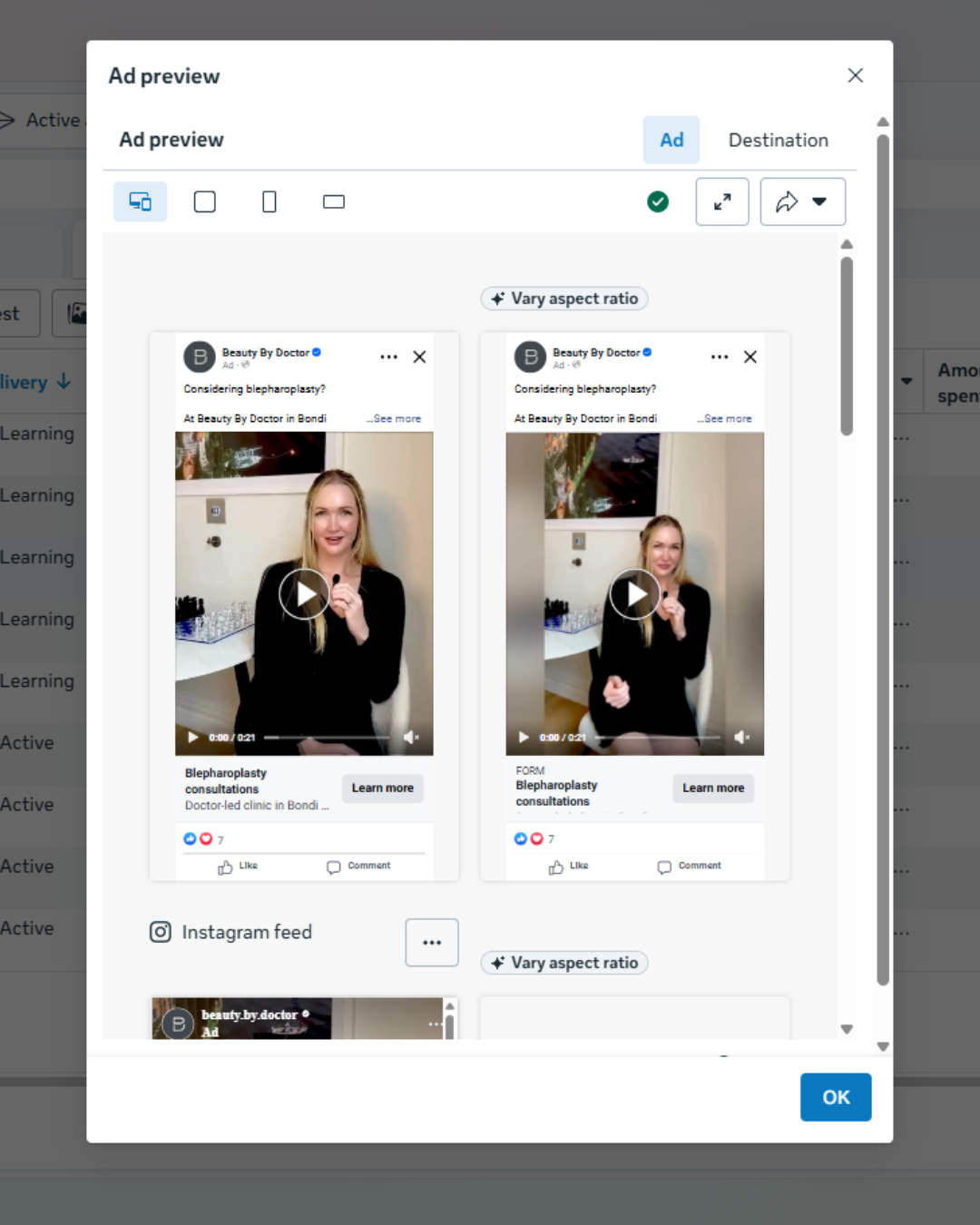
Task: Select the square feed format icon
Action: (205, 201)
